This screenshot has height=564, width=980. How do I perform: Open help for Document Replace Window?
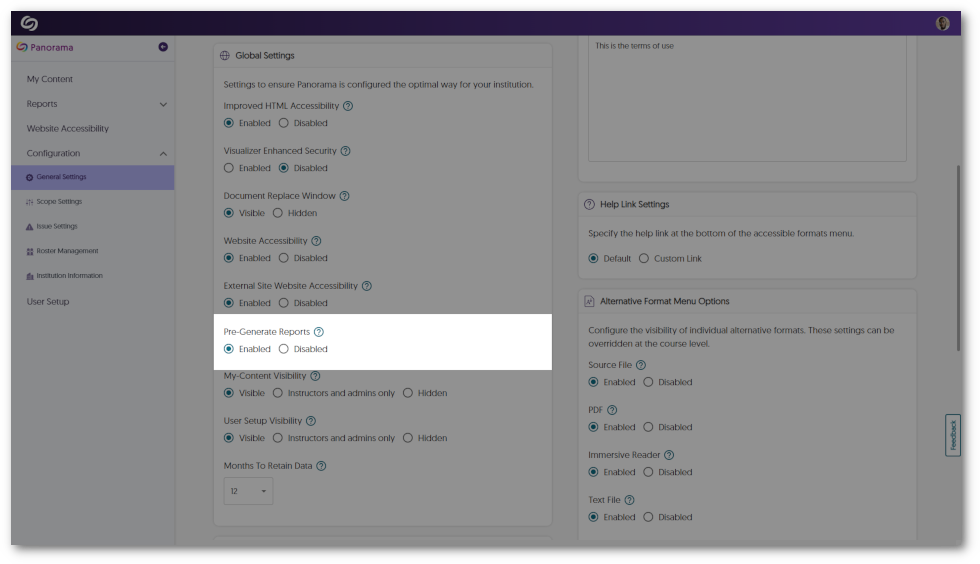[x=344, y=196]
